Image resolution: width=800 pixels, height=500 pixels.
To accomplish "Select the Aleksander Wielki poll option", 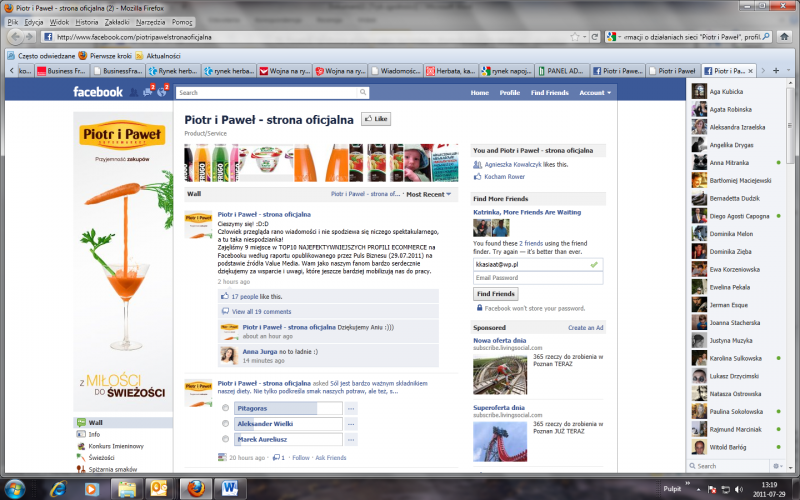I will tap(225, 423).
